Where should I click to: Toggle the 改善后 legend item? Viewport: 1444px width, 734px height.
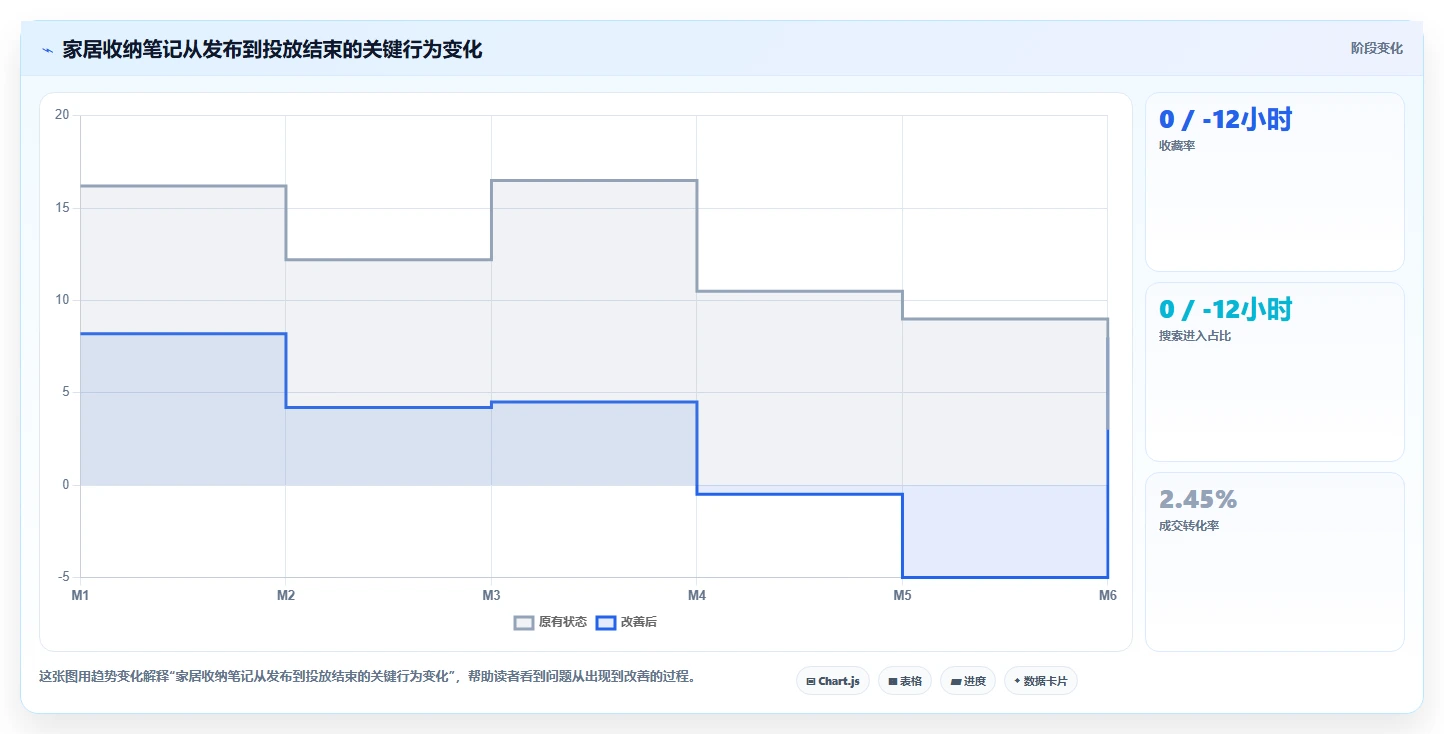pyautogui.click(x=626, y=622)
